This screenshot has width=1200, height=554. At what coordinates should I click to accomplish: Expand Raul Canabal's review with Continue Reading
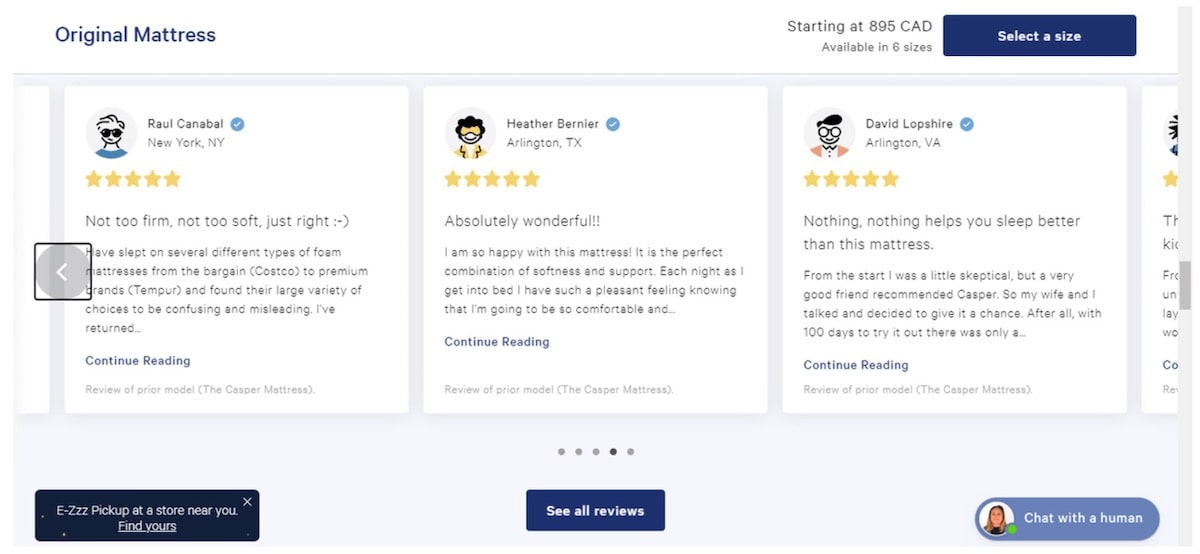tap(138, 361)
